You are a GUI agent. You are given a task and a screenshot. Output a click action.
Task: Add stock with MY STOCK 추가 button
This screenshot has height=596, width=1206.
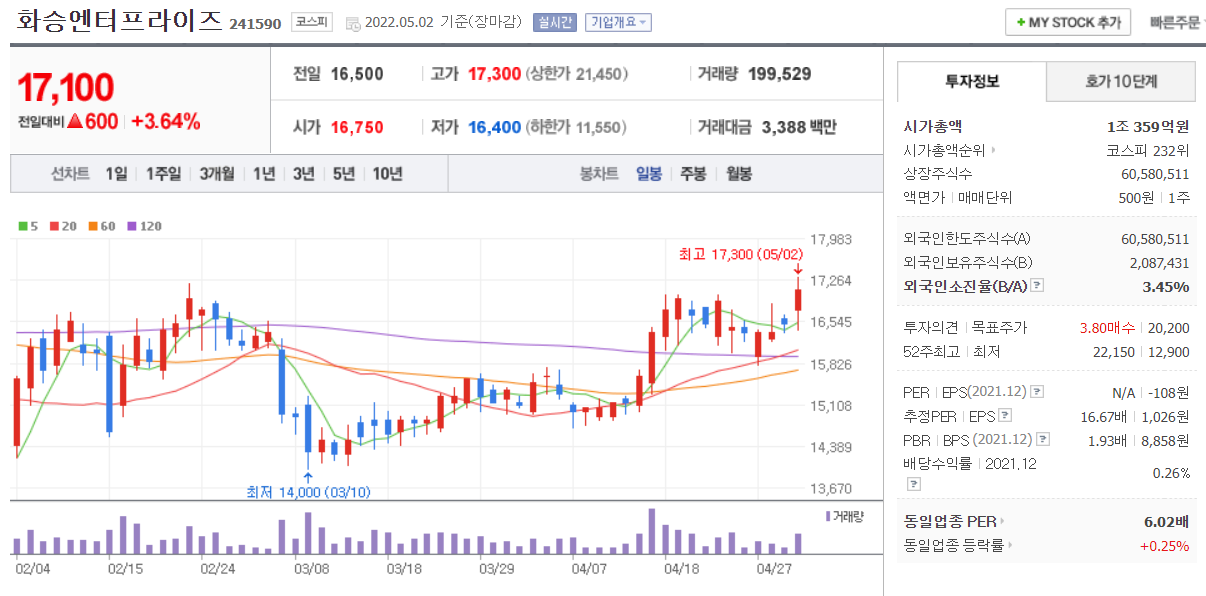(x=1068, y=22)
